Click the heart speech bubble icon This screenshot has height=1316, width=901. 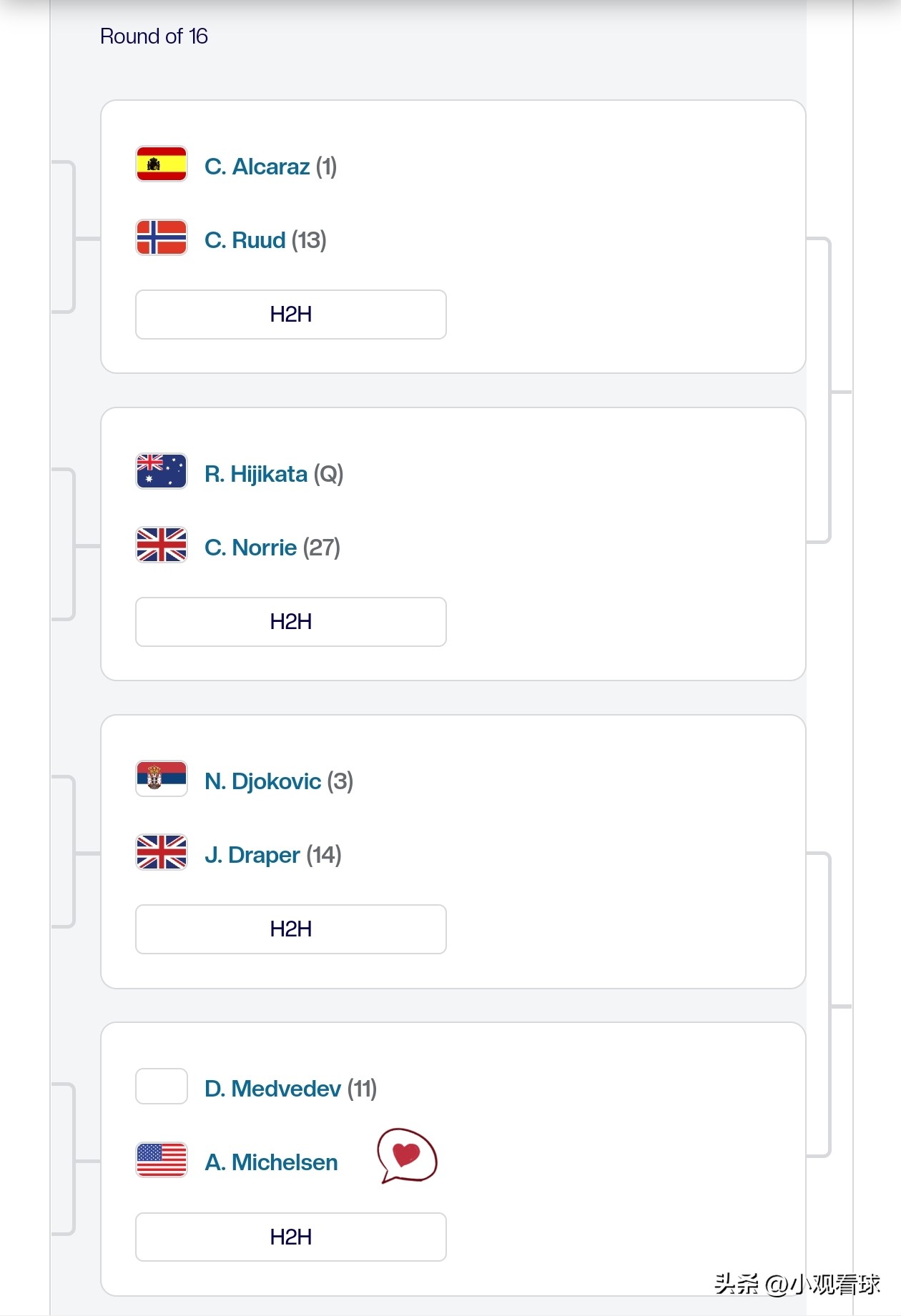click(406, 1155)
